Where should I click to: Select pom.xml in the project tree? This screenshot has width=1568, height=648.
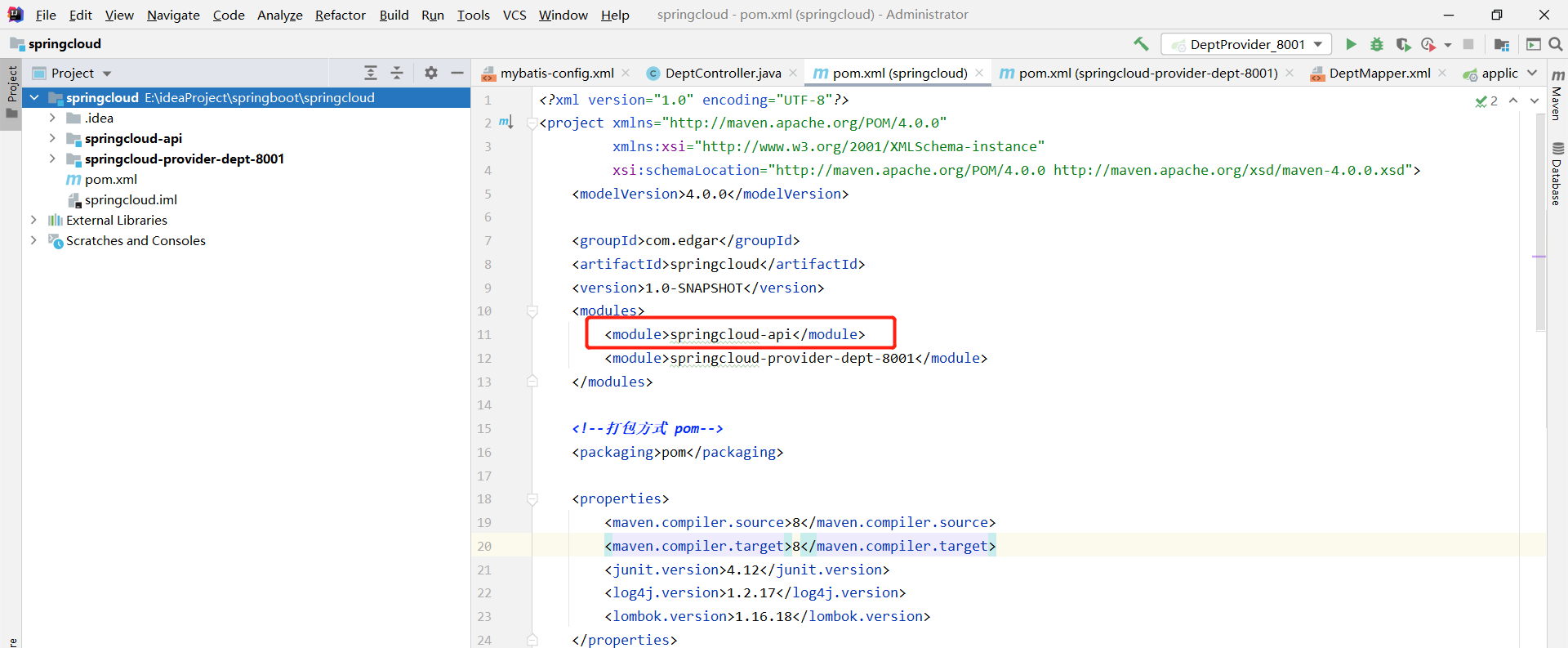[110, 179]
